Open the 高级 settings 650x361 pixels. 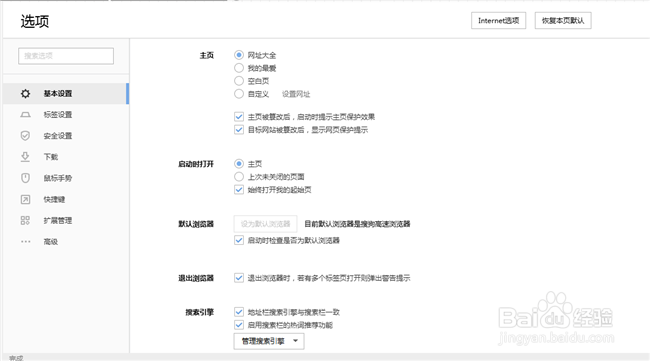[66, 242]
